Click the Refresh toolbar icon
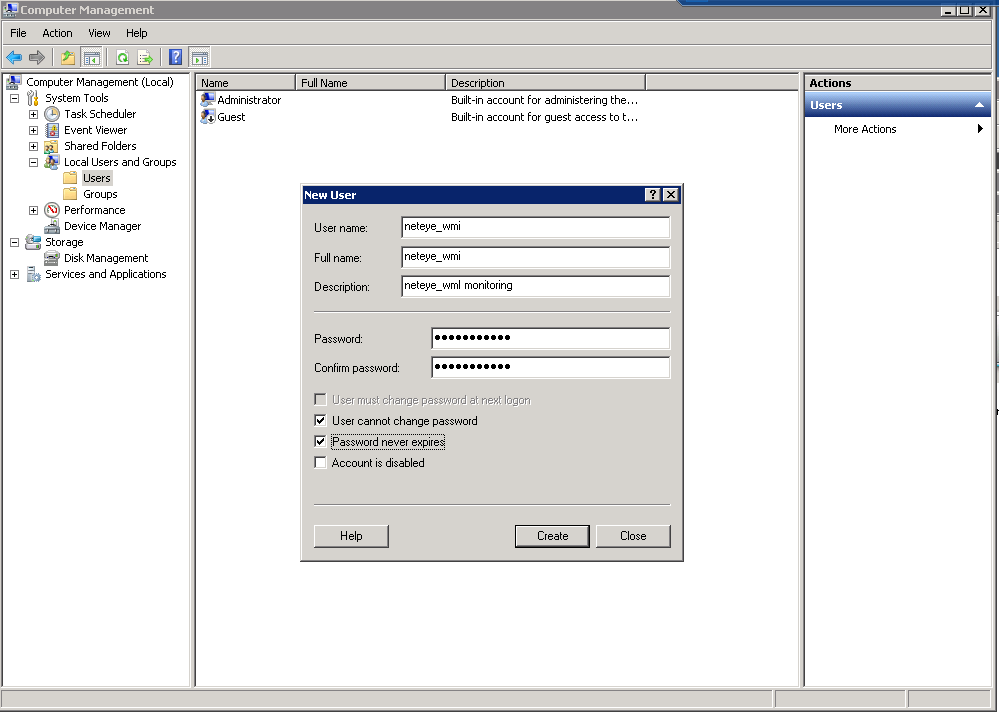Image resolution: width=999 pixels, height=712 pixels. pyautogui.click(x=122, y=58)
